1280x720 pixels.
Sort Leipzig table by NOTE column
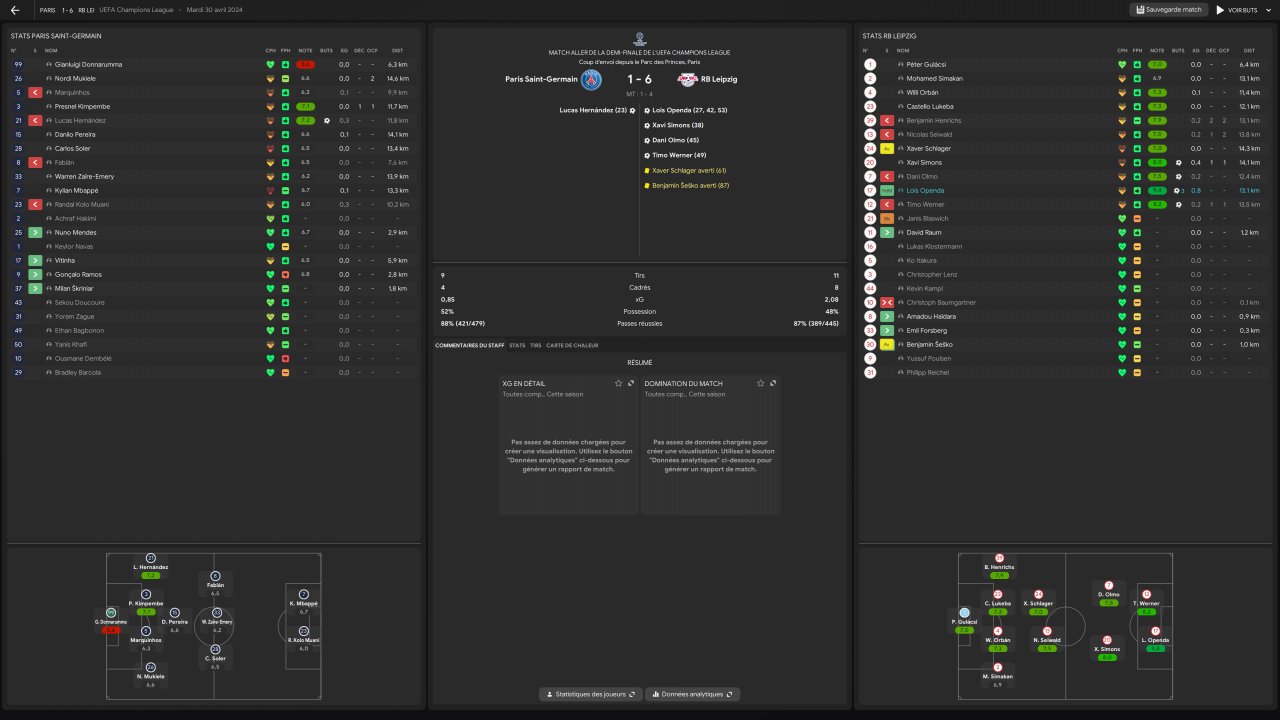click(1157, 50)
